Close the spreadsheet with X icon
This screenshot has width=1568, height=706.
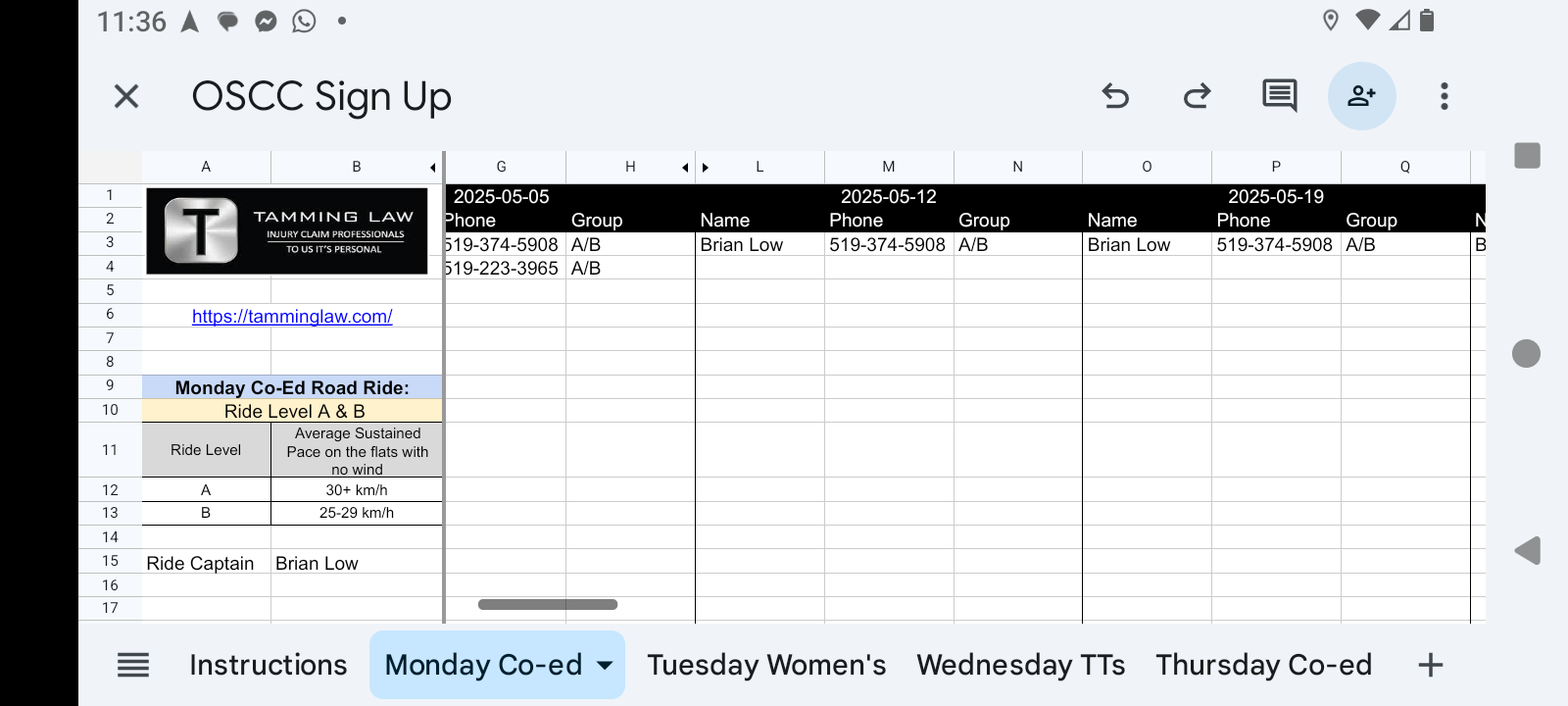(126, 96)
